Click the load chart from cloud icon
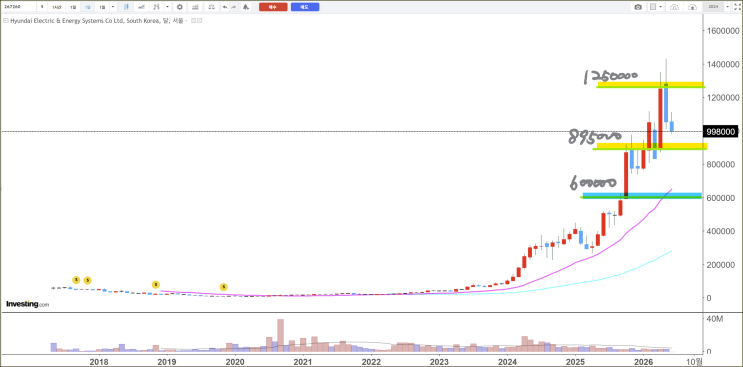Image resolution: width=743 pixels, height=367 pixels. tap(675, 7)
